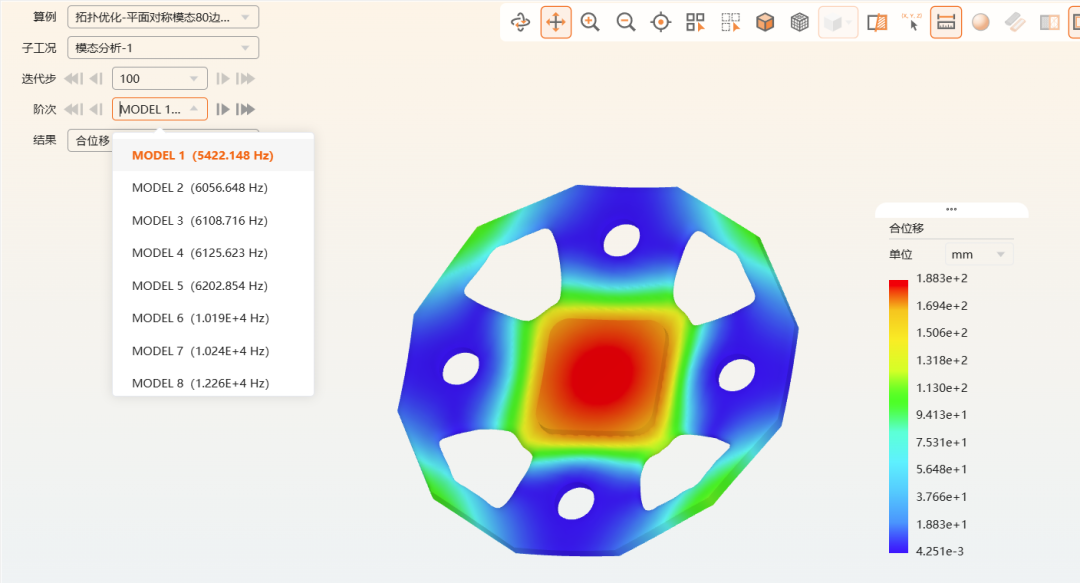1080x583 pixels.
Task: Click the zoom out magnifier icon
Action: [625, 22]
